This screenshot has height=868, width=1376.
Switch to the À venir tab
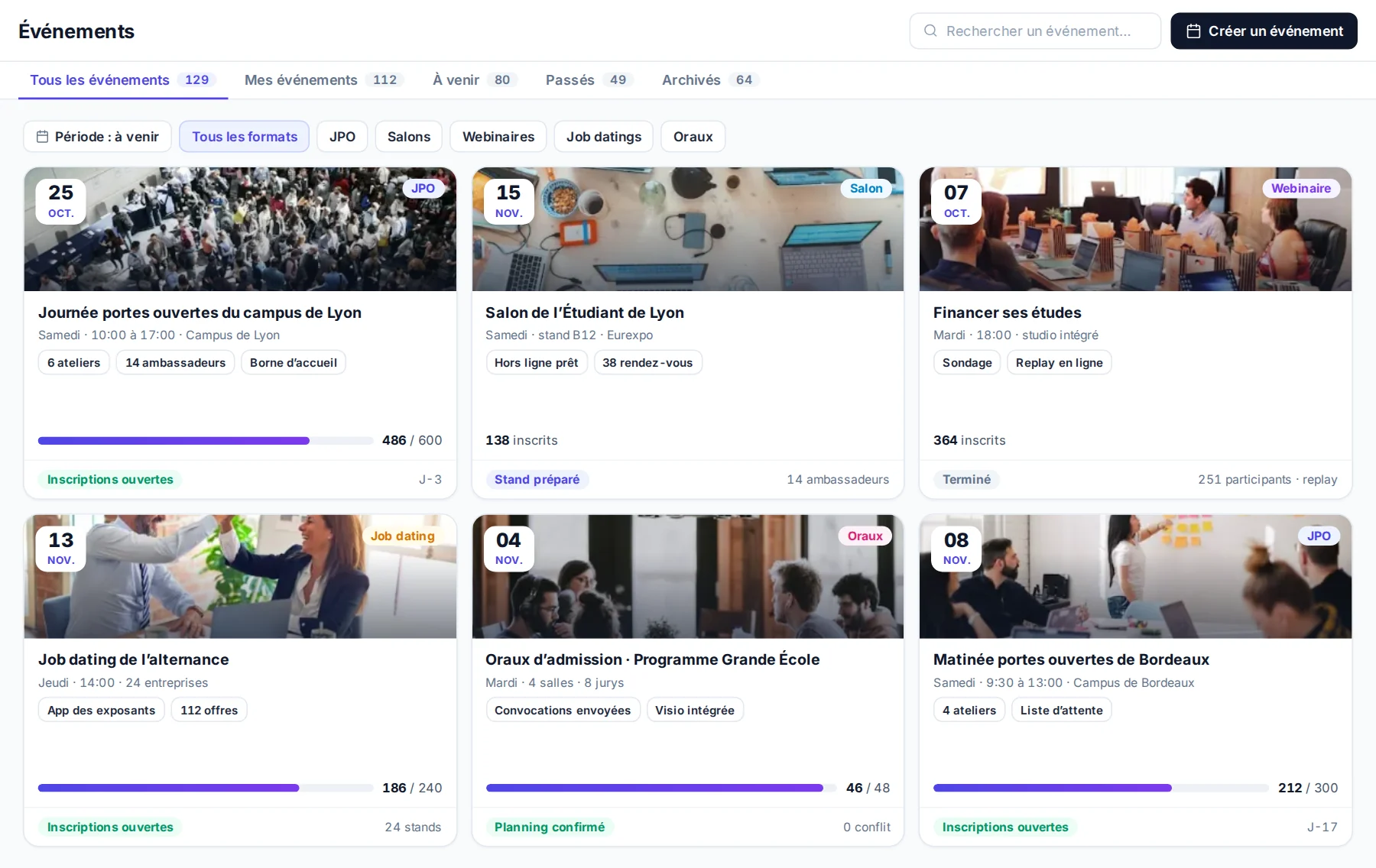click(x=475, y=80)
